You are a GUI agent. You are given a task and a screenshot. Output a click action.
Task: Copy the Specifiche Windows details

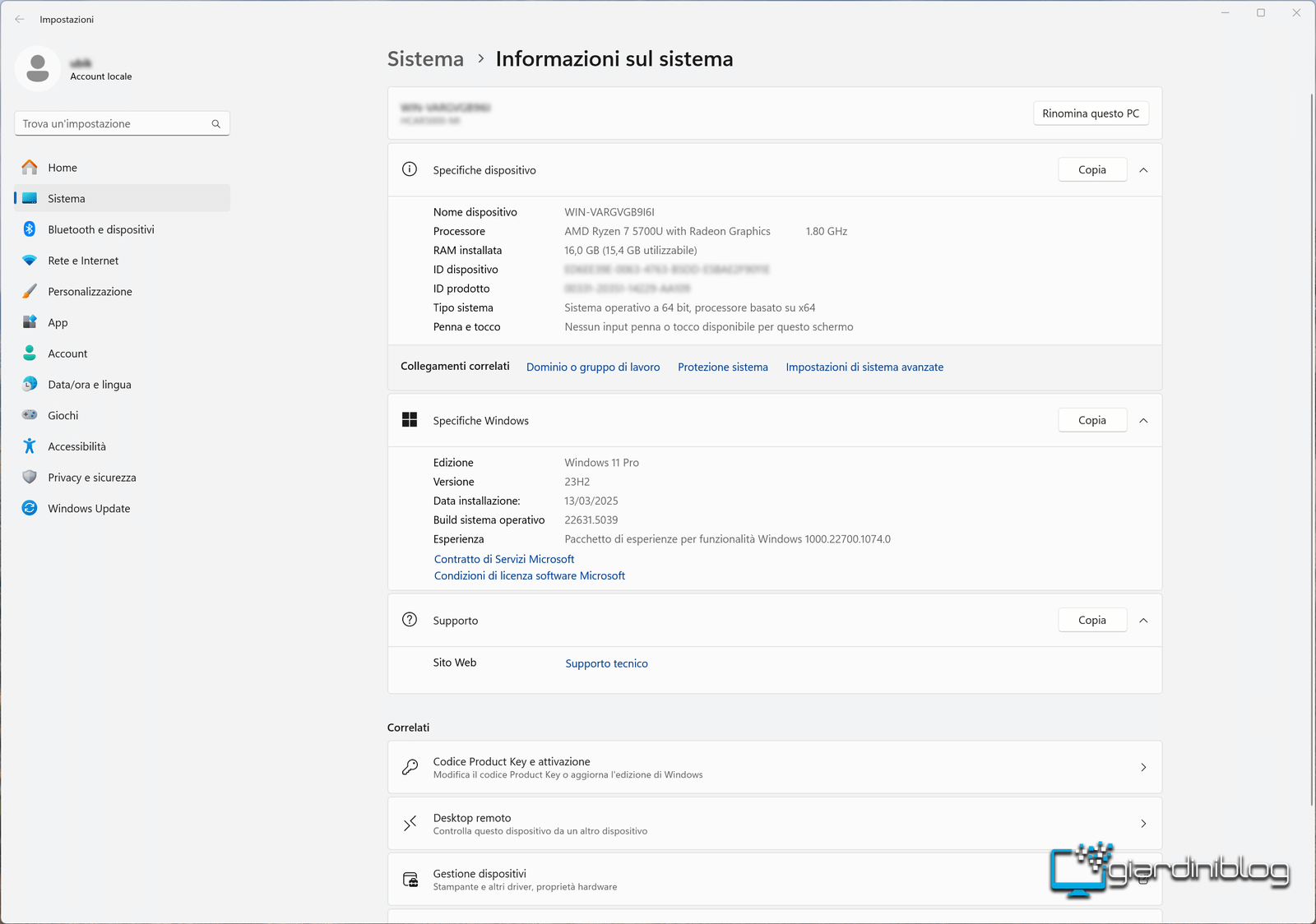(1091, 420)
